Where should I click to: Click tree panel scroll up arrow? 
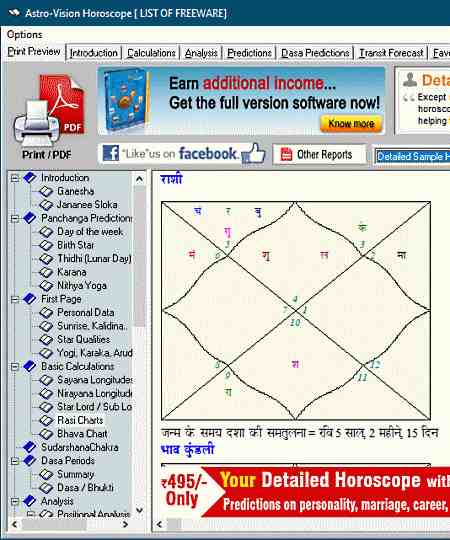139,179
